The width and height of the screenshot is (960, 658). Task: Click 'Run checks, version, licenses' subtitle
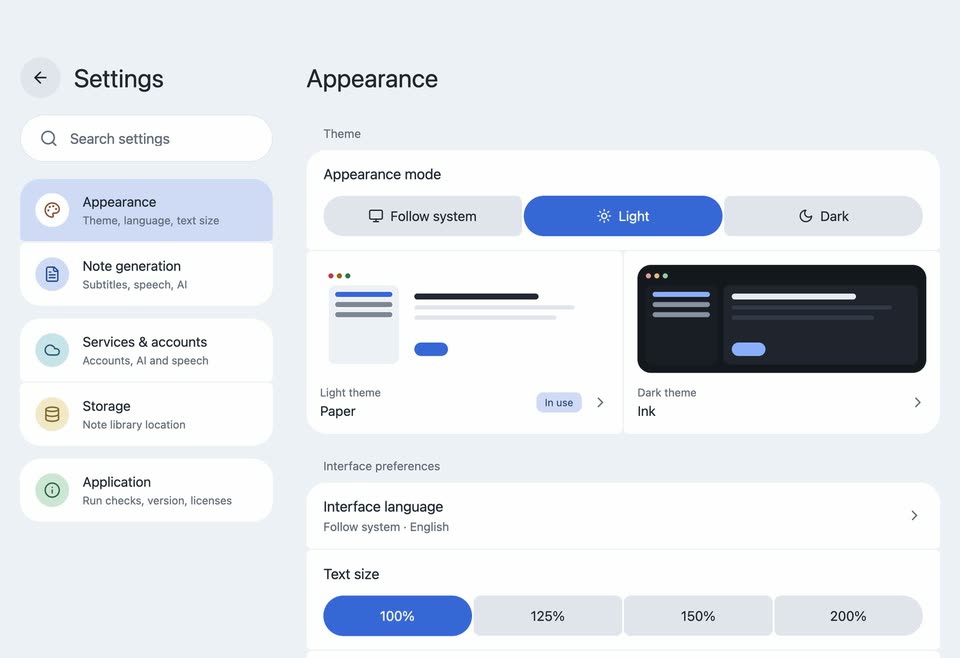coord(157,501)
